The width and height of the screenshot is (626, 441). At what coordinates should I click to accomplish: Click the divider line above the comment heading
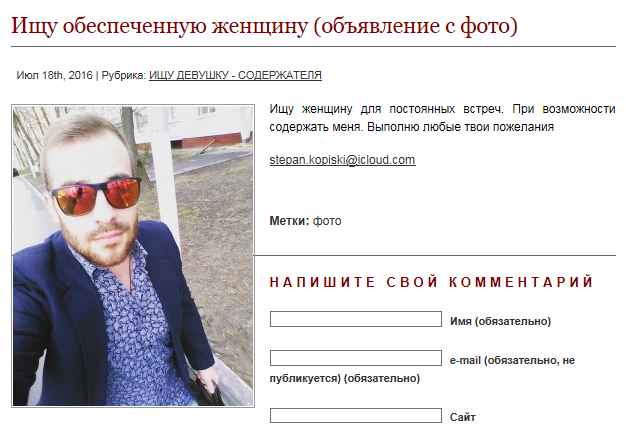coord(435,255)
